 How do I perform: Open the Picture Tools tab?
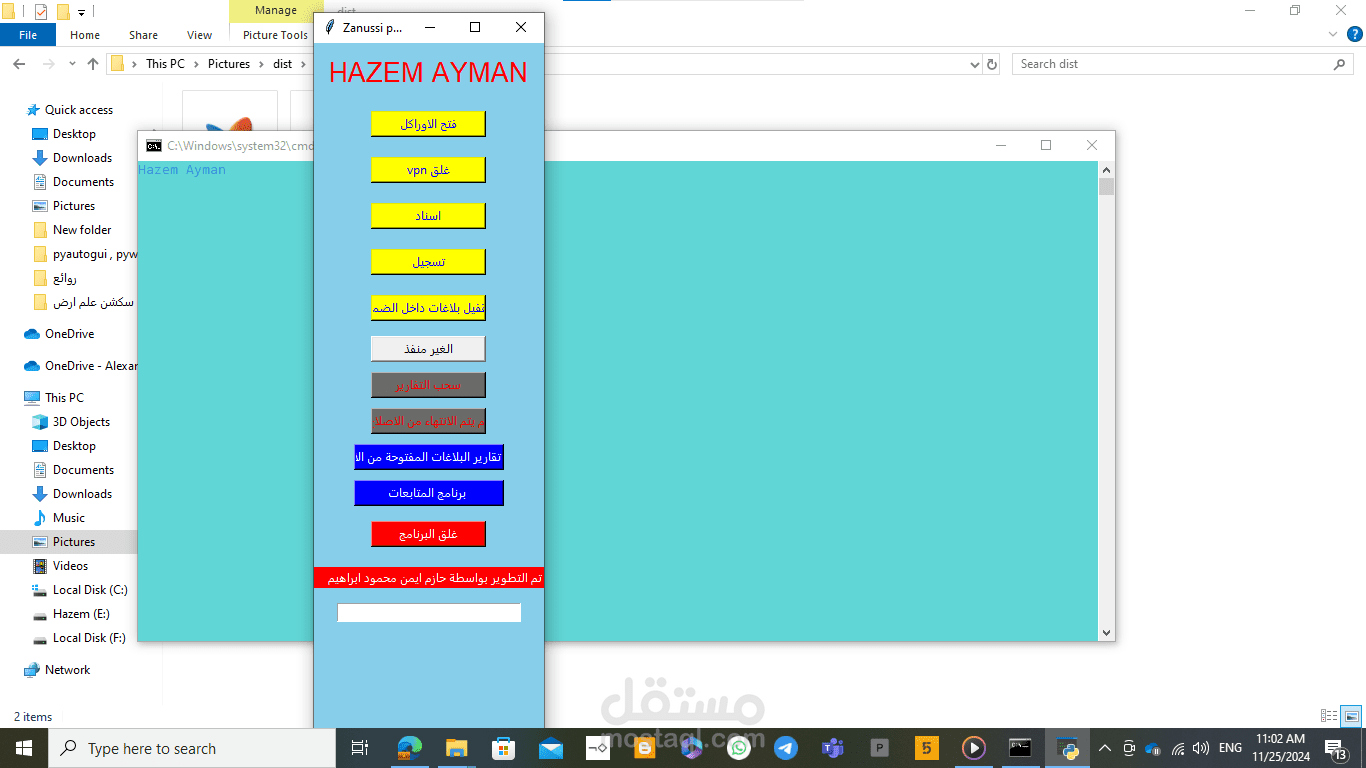coord(275,35)
